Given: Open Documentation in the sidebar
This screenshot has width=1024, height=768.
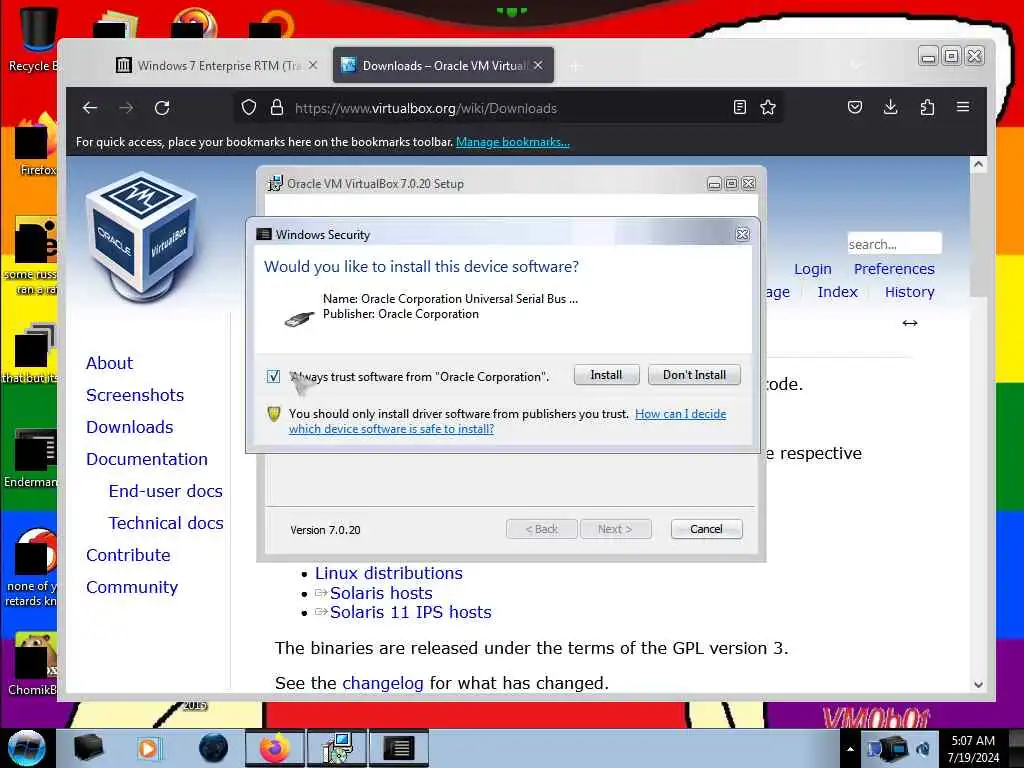Looking at the screenshot, I should 147,459.
